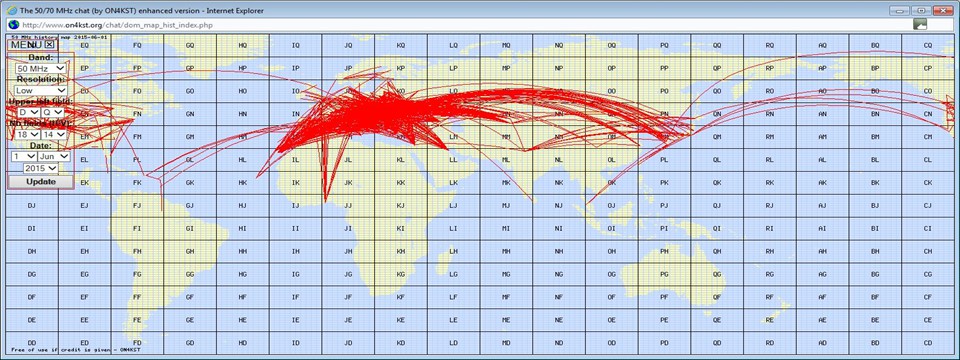
Task: Click the Internet Explorer logo in title bar
Action: click(x=11, y=9)
